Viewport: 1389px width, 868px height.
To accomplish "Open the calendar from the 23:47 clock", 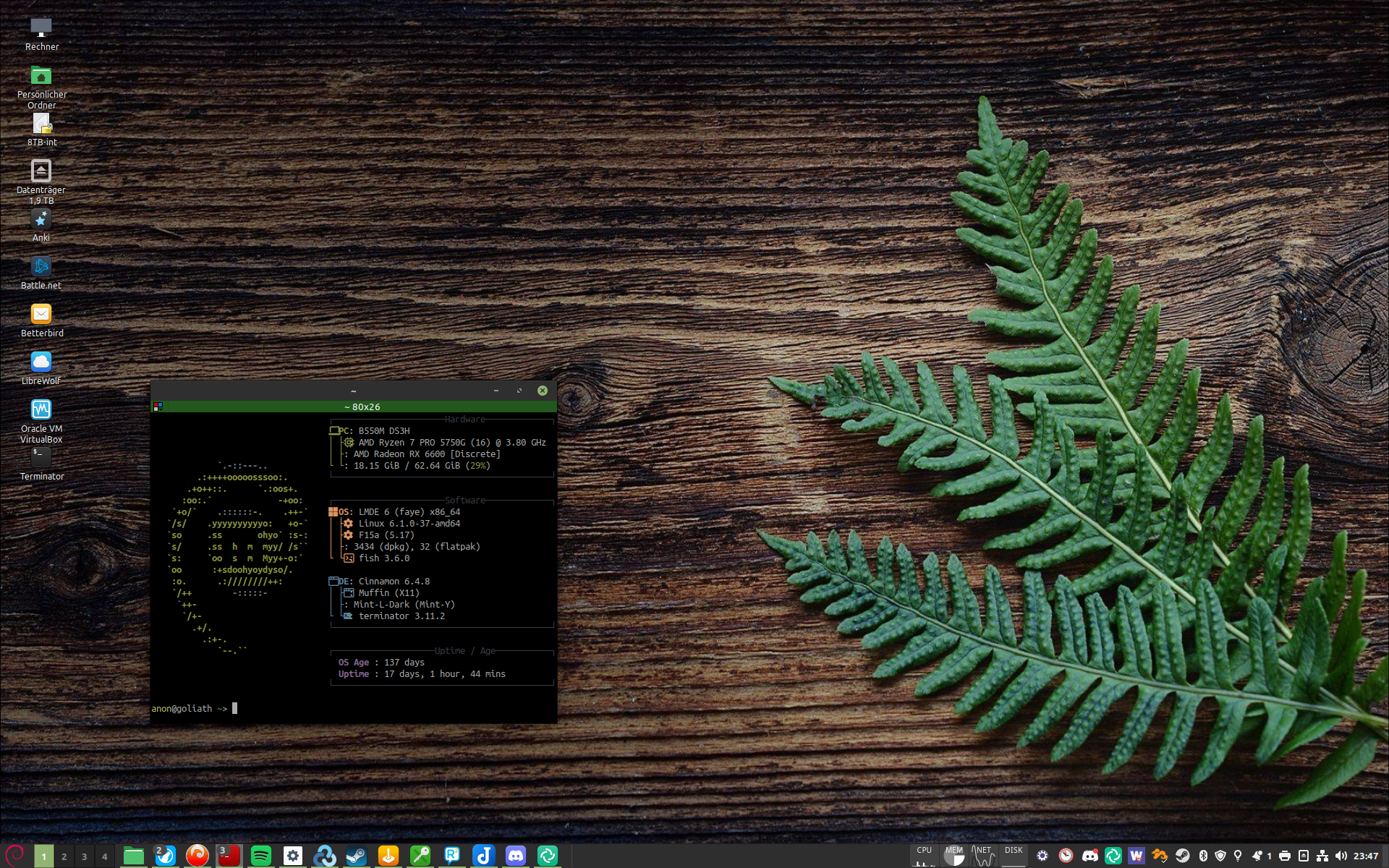I will [1366, 856].
